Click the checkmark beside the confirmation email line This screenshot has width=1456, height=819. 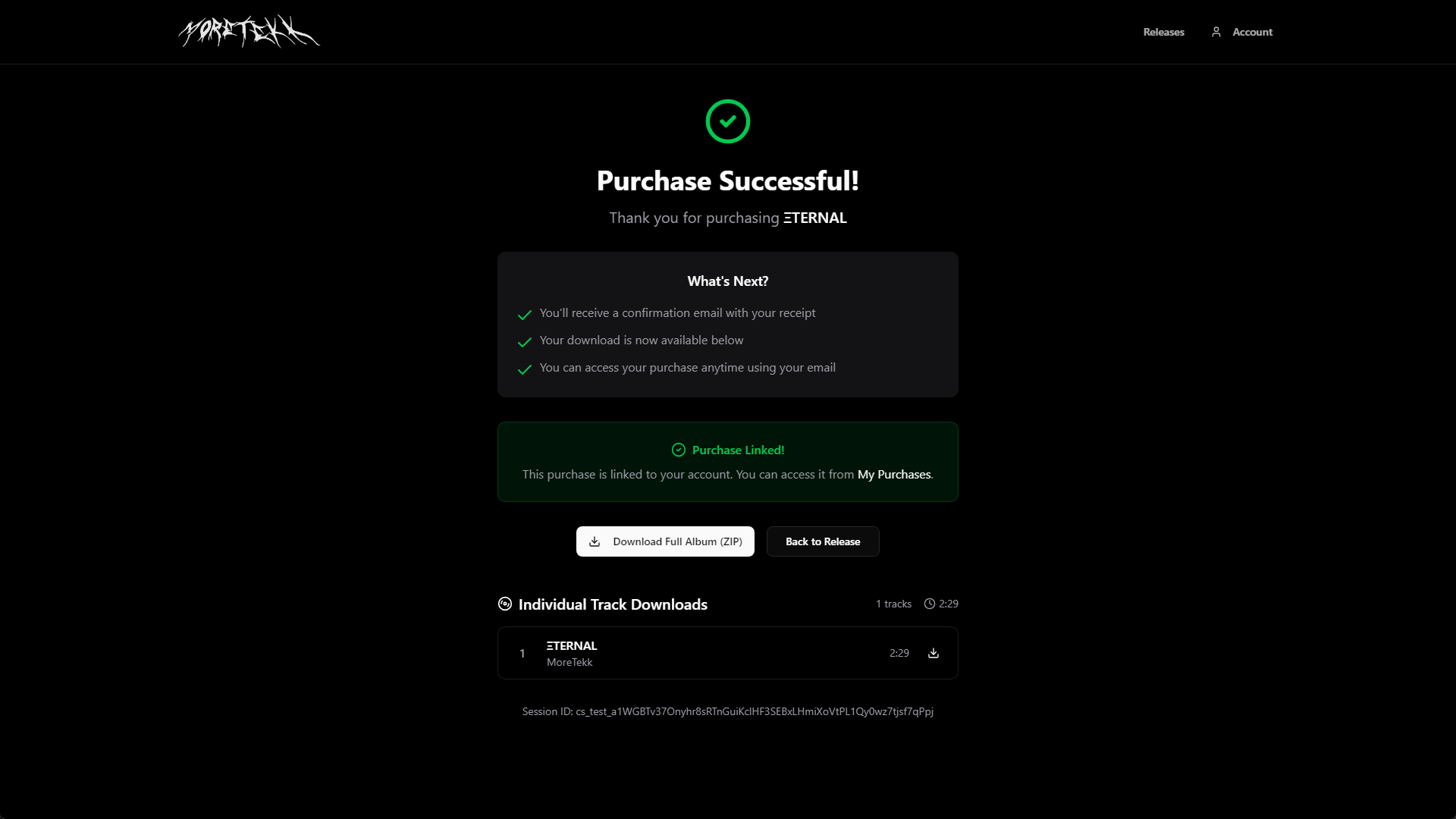524,315
